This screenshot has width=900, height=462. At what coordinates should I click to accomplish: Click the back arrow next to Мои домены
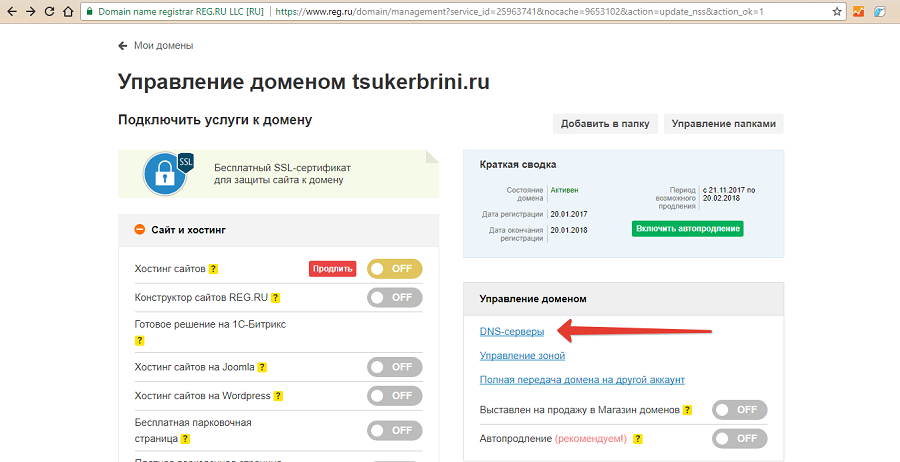(122, 45)
